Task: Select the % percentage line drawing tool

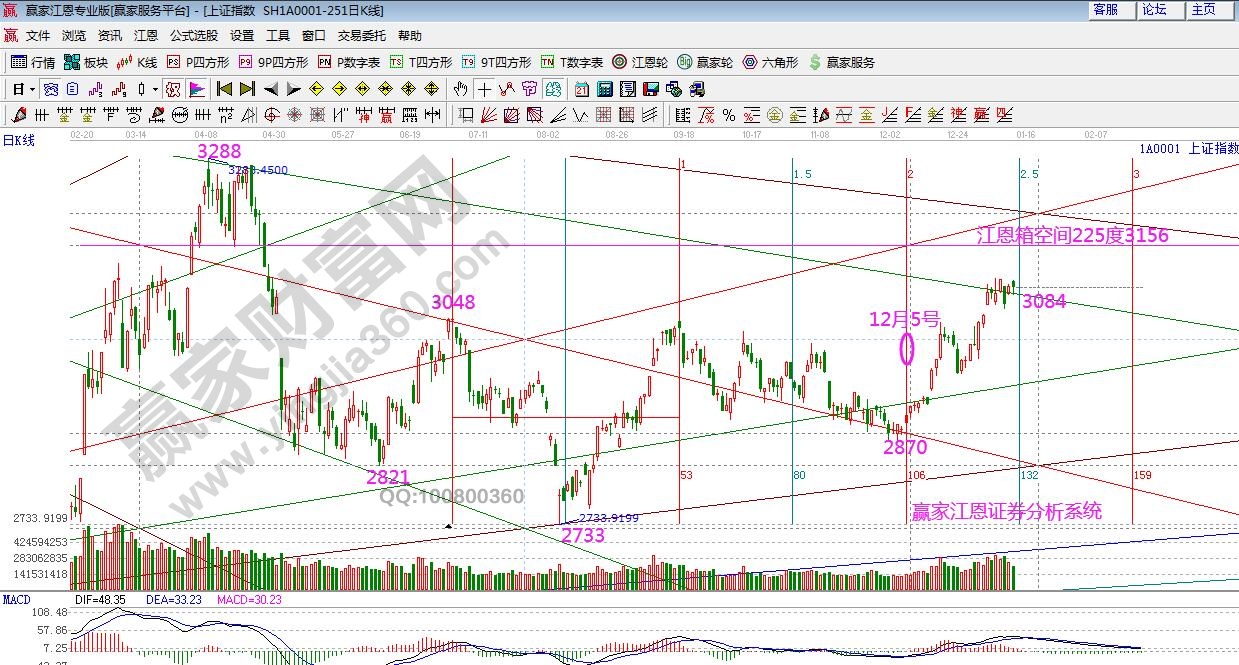Action: coord(728,114)
